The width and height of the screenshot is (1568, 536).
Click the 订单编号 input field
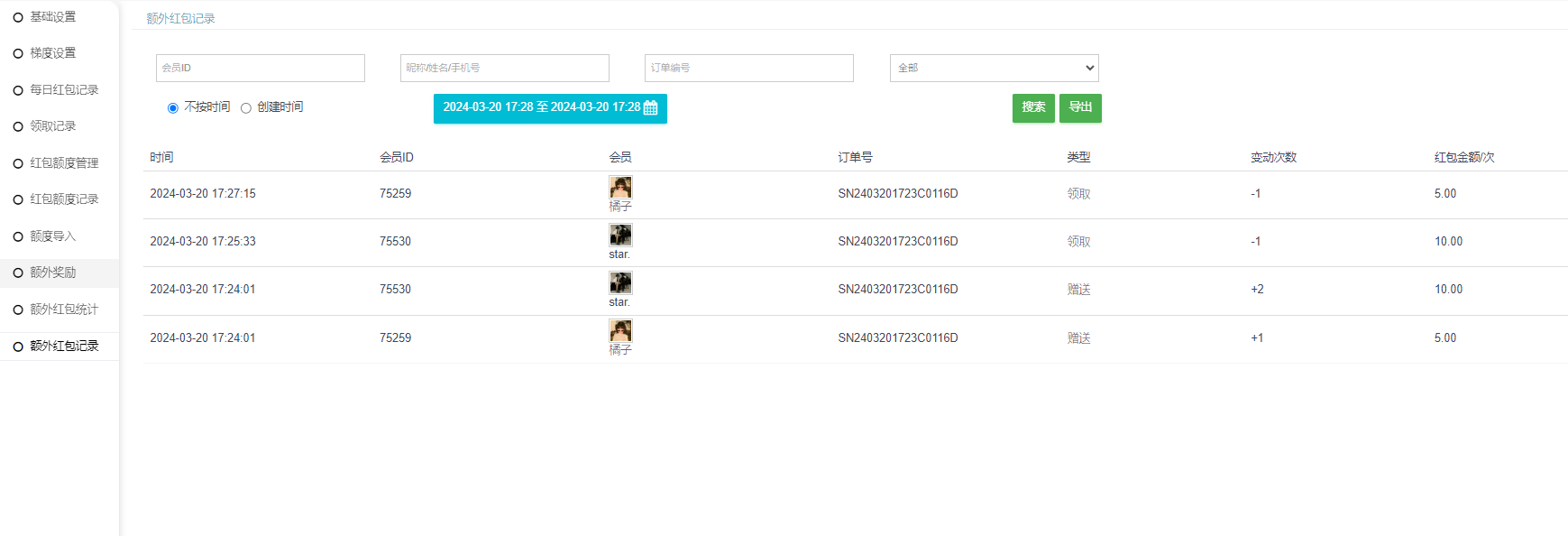(749, 69)
